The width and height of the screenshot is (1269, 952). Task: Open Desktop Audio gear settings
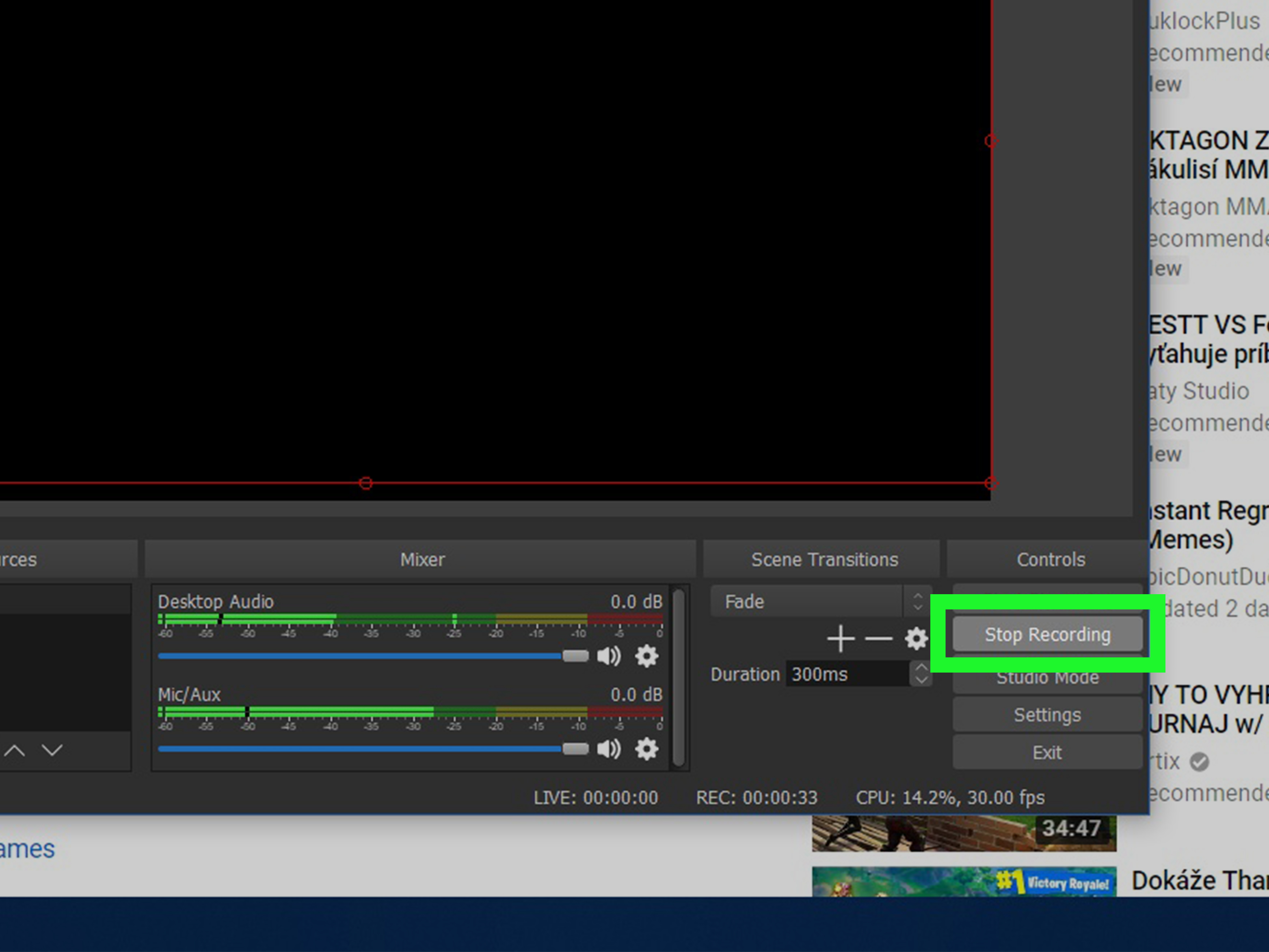pos(646,656)
